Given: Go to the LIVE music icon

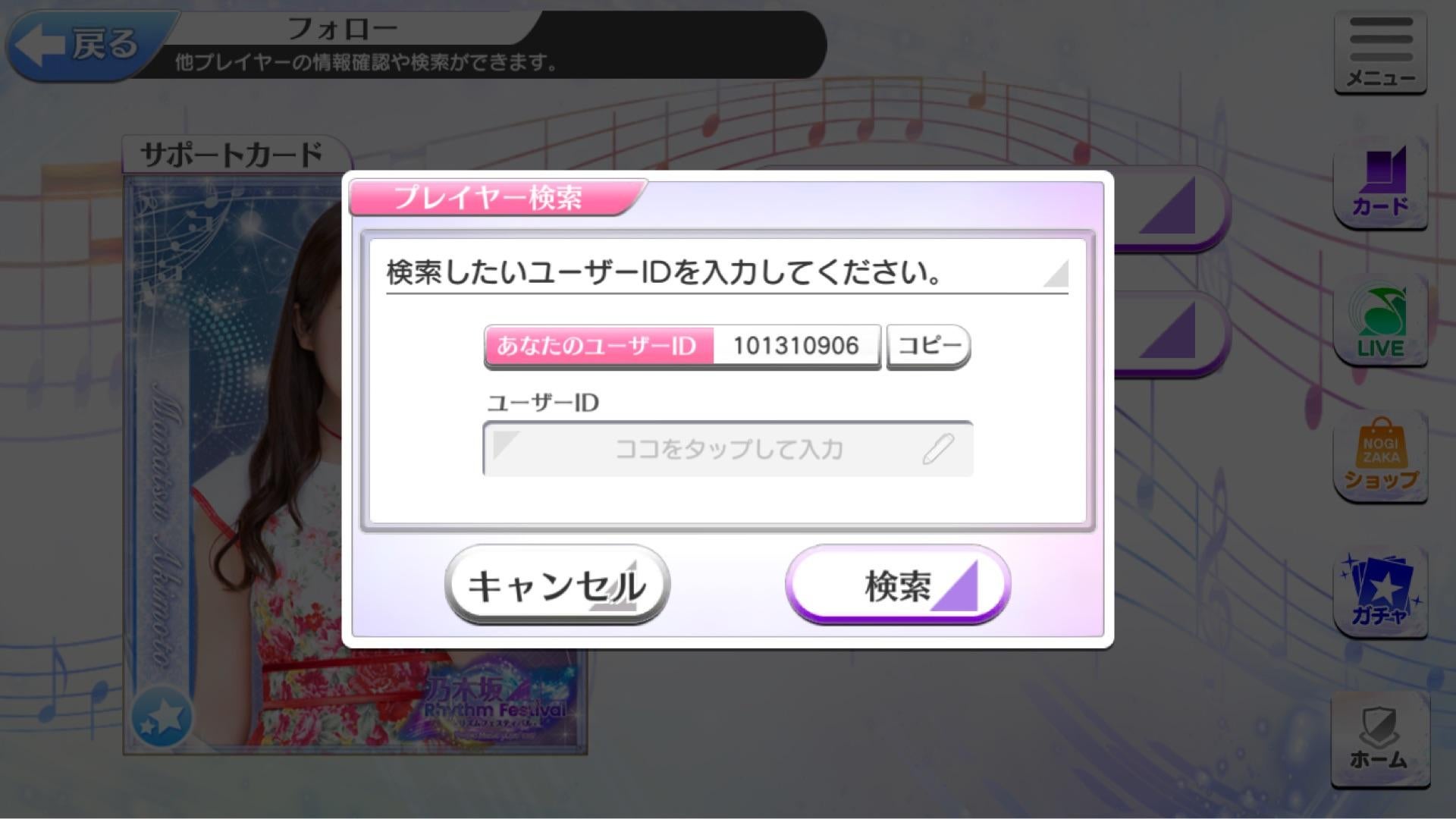Looking at the screenshot, I should (1380, 321).
